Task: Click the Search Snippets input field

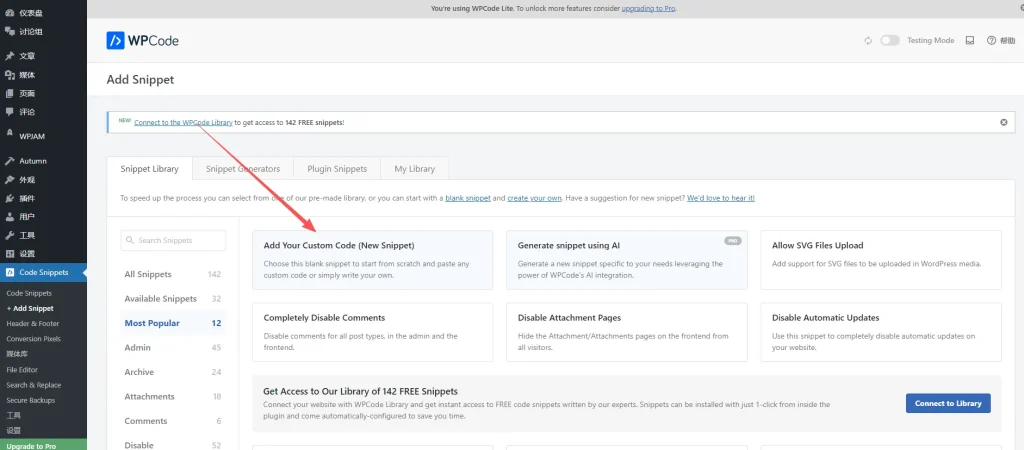Action: tap(173, 240)
